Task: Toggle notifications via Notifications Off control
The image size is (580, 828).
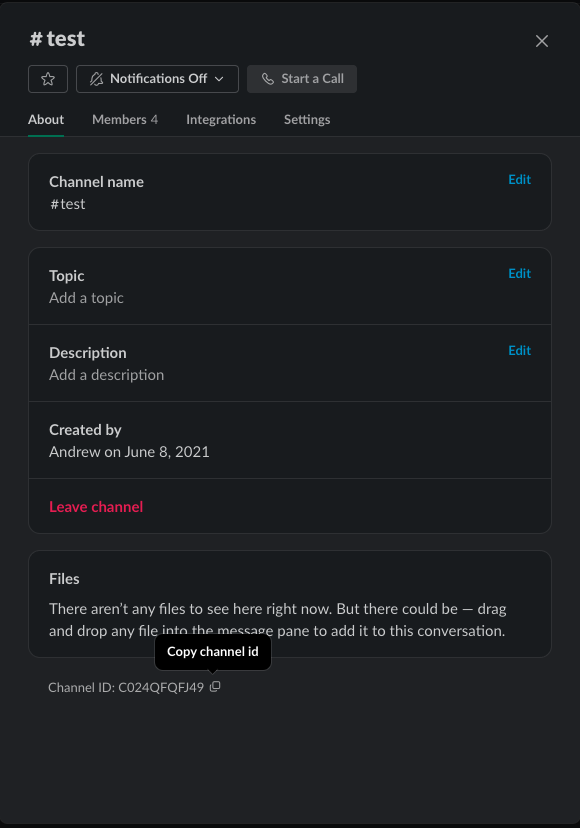Action: point(156,78)
